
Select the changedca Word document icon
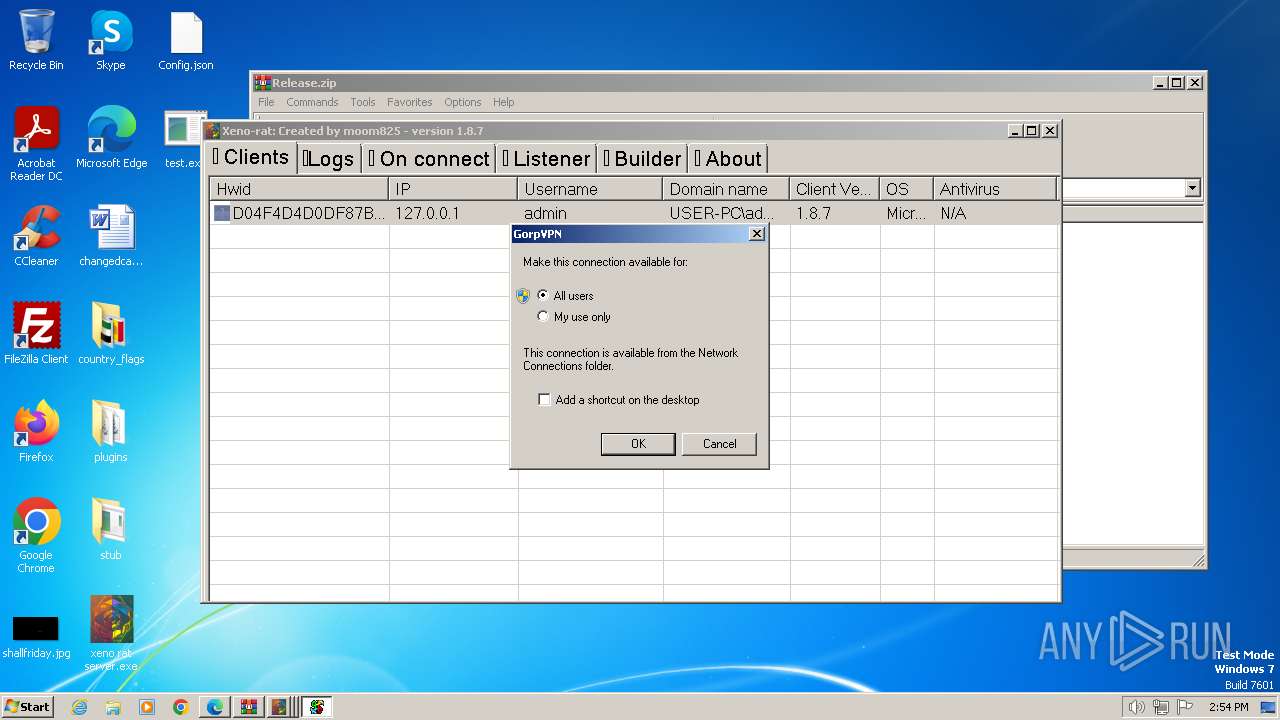tap(111, 236)
